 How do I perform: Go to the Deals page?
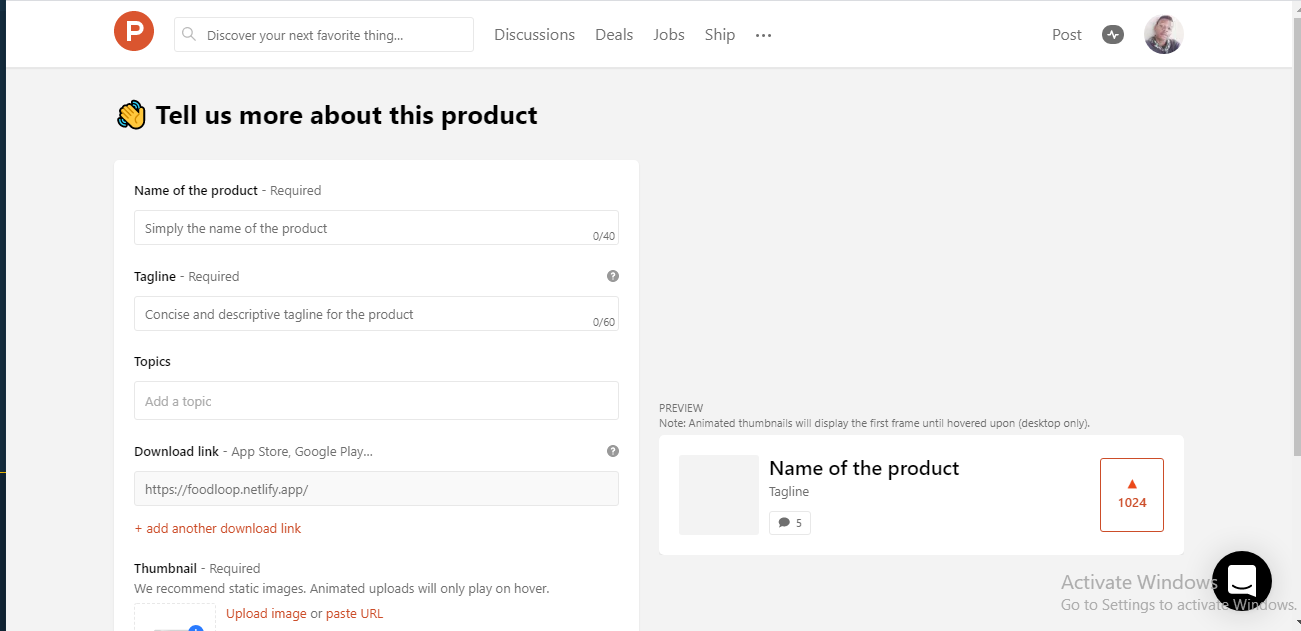614,35
